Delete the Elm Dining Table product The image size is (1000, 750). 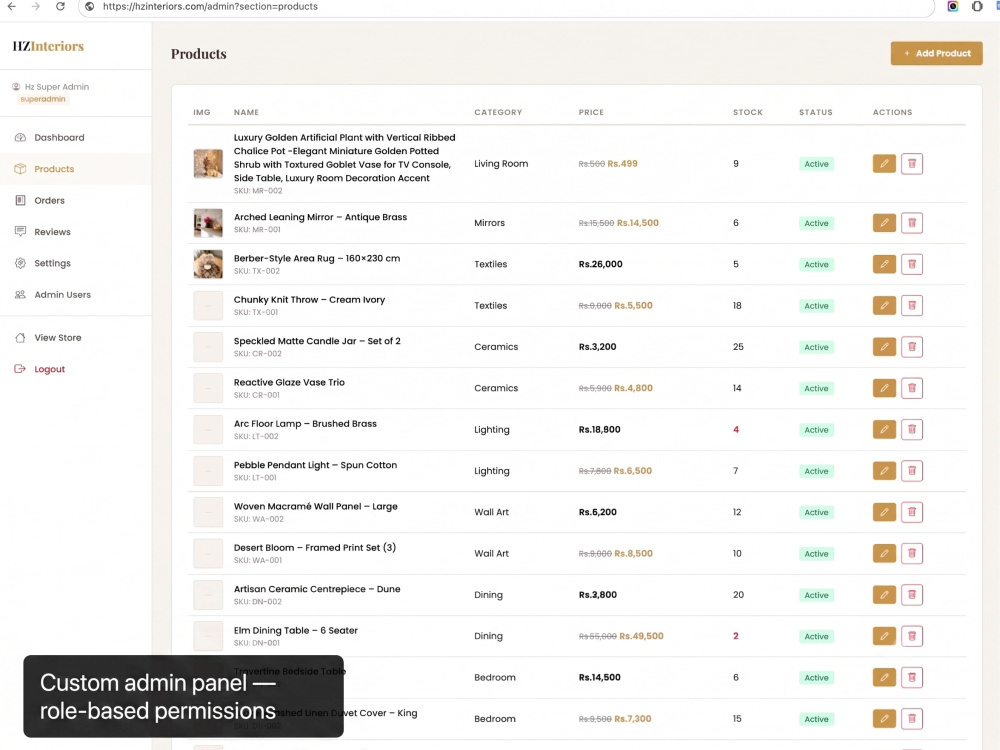pos(912,636)
